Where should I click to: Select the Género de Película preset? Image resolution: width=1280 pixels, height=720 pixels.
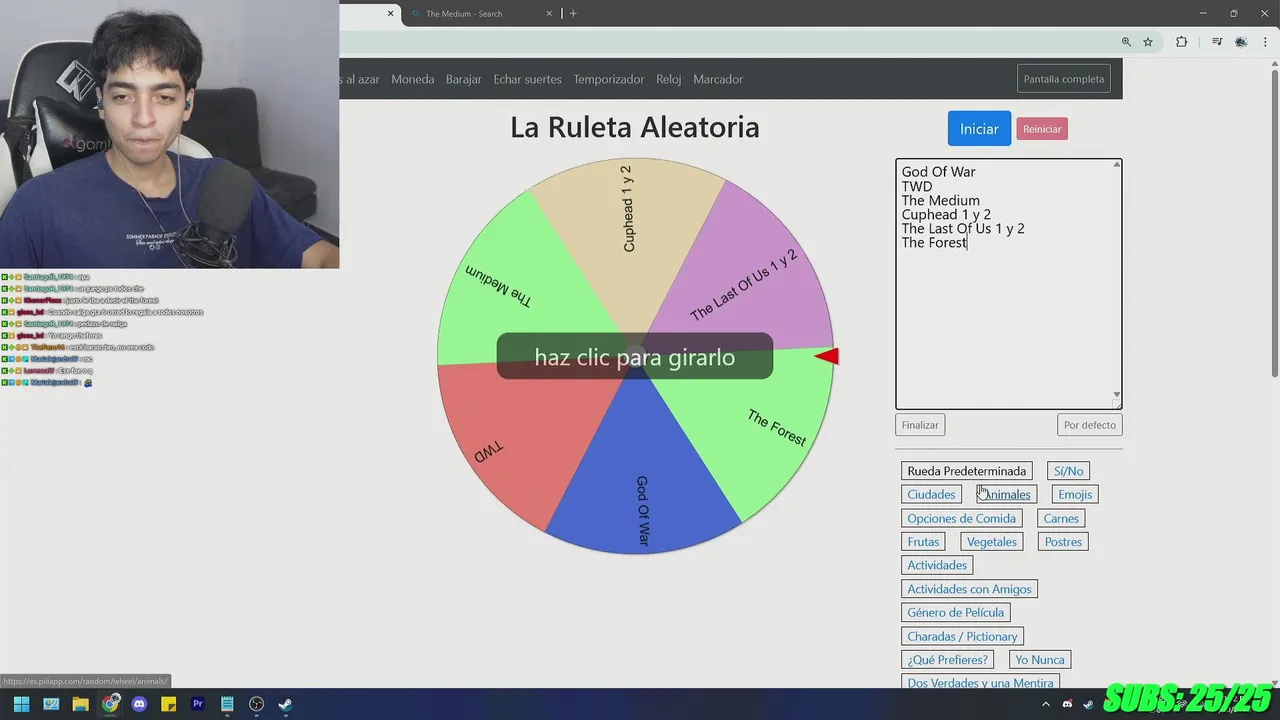pyautogui.click(x=955, y=612)
